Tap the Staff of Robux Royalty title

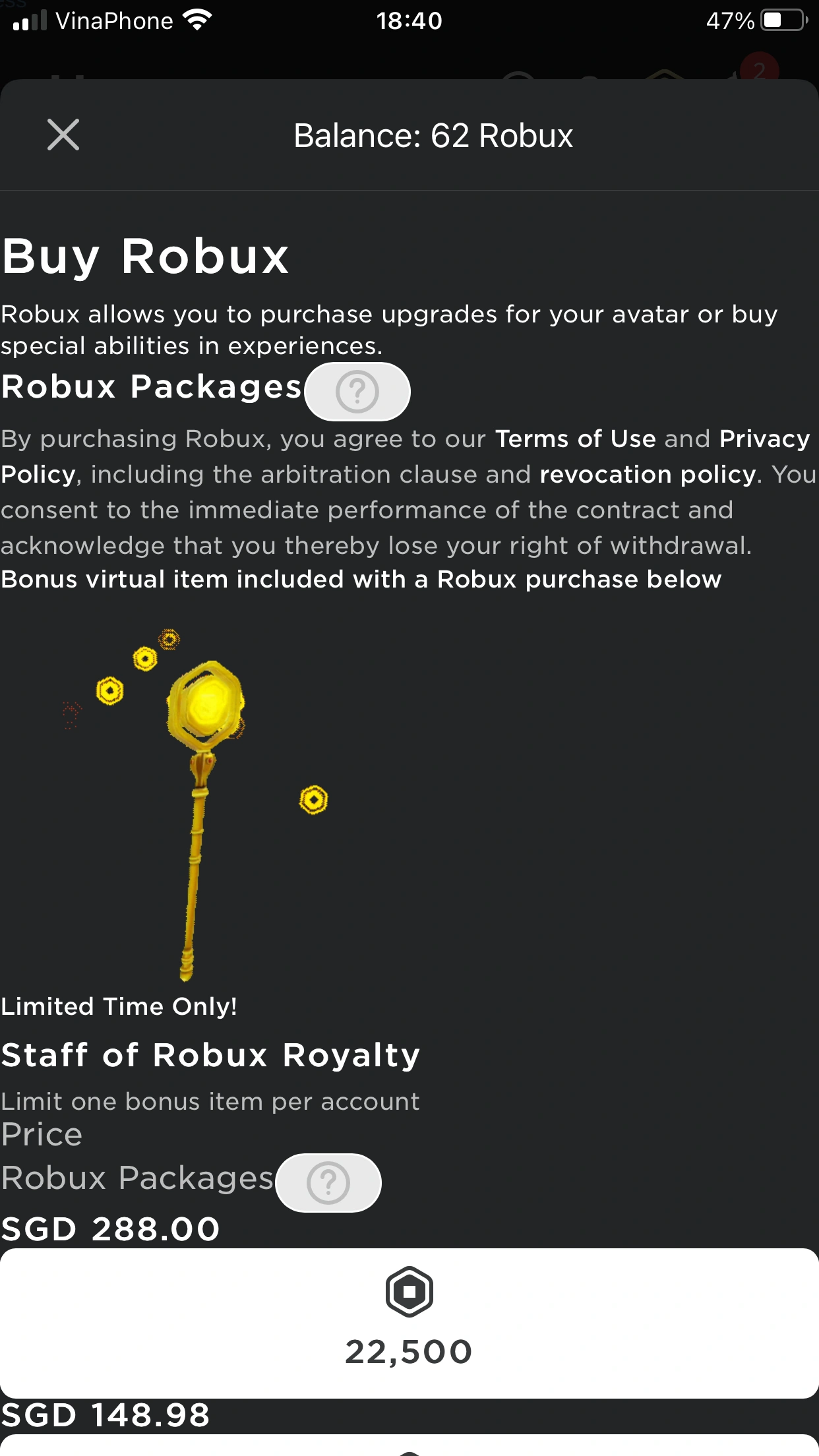tap(210, 1055)
